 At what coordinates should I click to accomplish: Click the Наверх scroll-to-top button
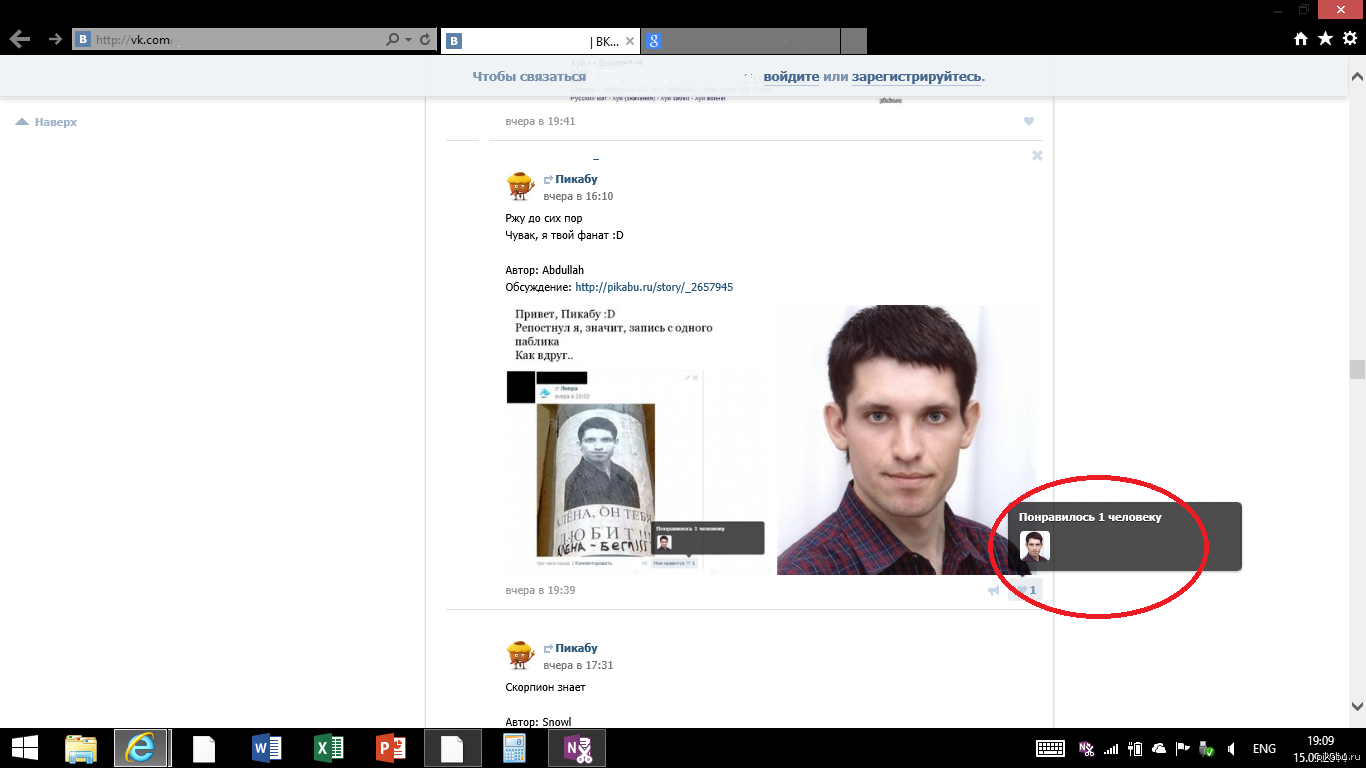[x=47, y=122]
